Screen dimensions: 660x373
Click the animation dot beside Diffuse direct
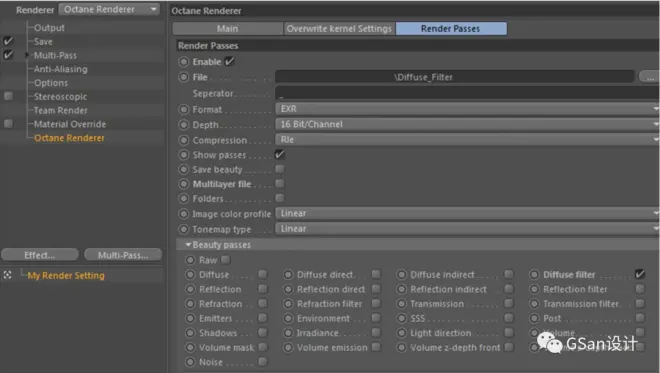[288, 275]
